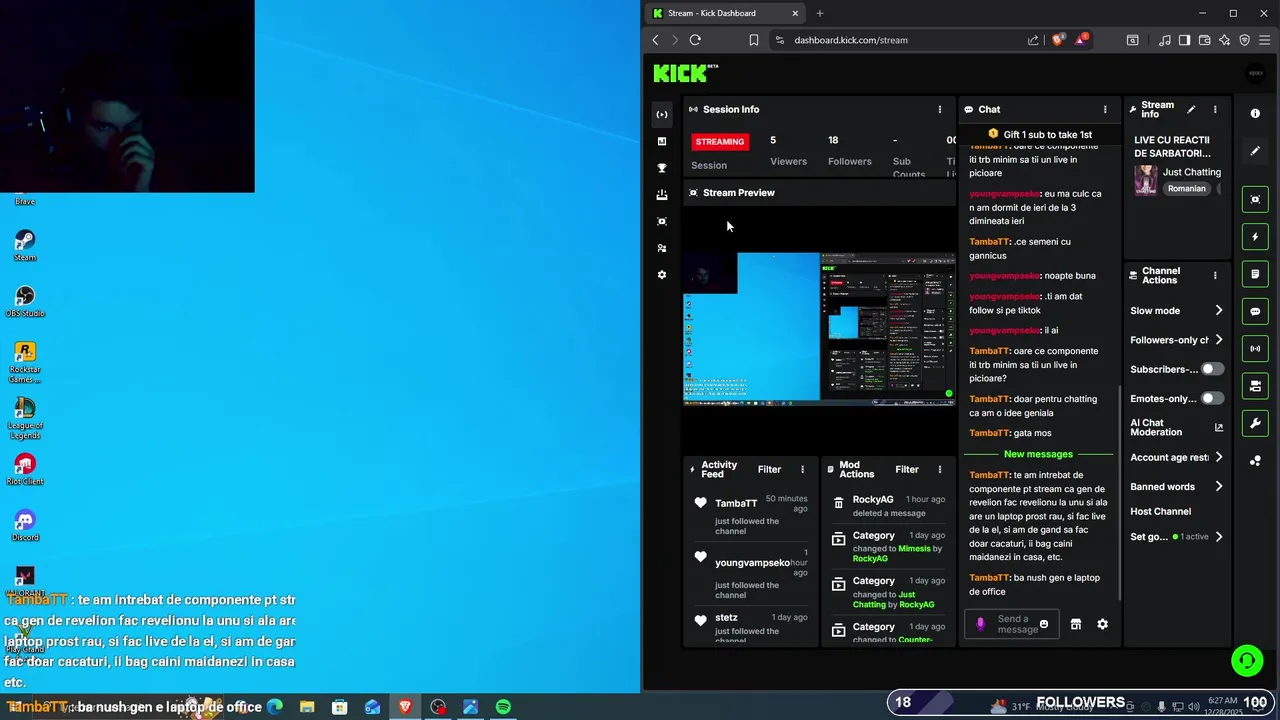
Task: Click the Send a message field
Action: click(x=1012, y=624)
